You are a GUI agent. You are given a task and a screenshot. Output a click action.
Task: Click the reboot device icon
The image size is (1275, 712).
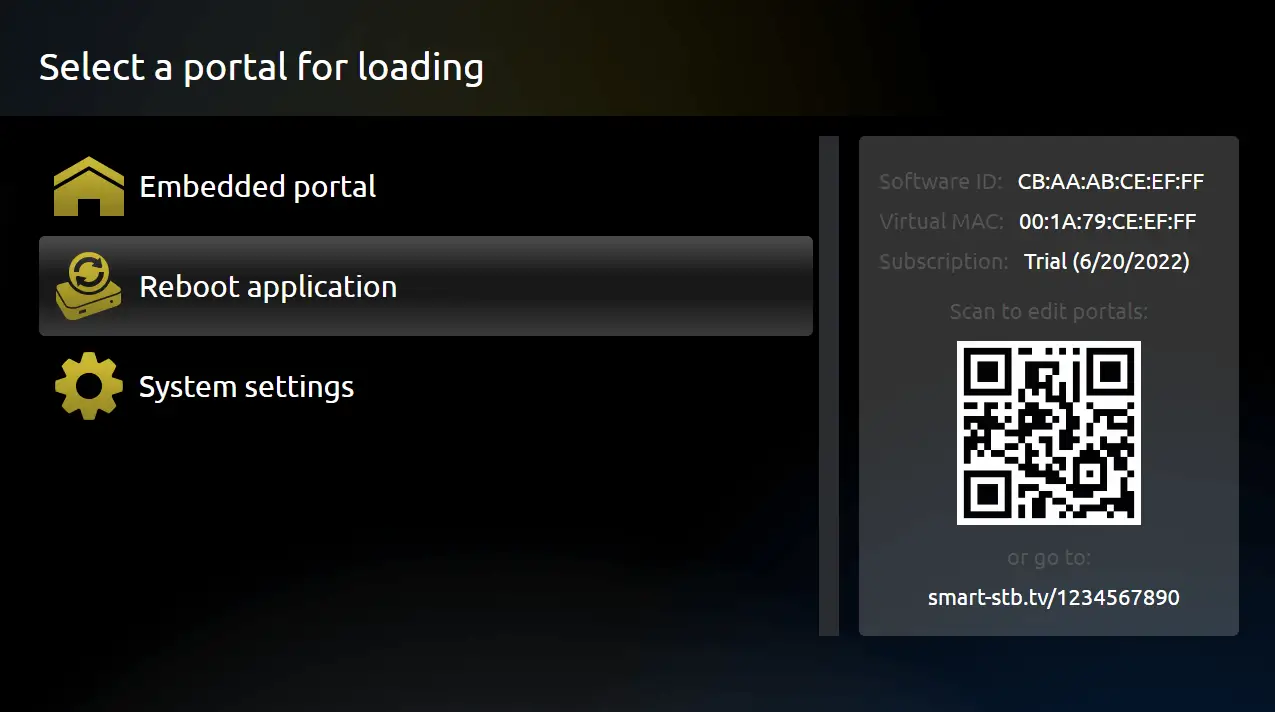(89, 286)
